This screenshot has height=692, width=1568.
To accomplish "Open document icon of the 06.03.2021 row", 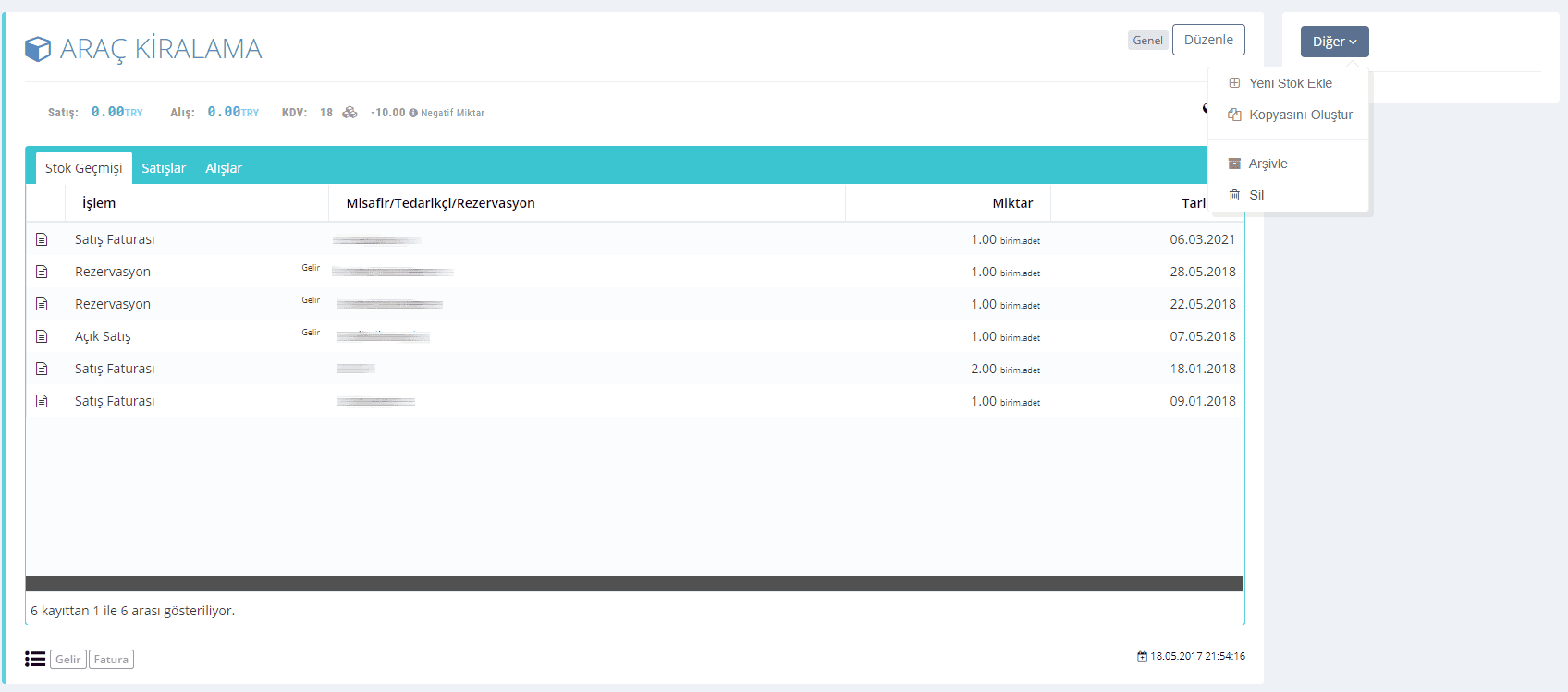I will [42, 239].
